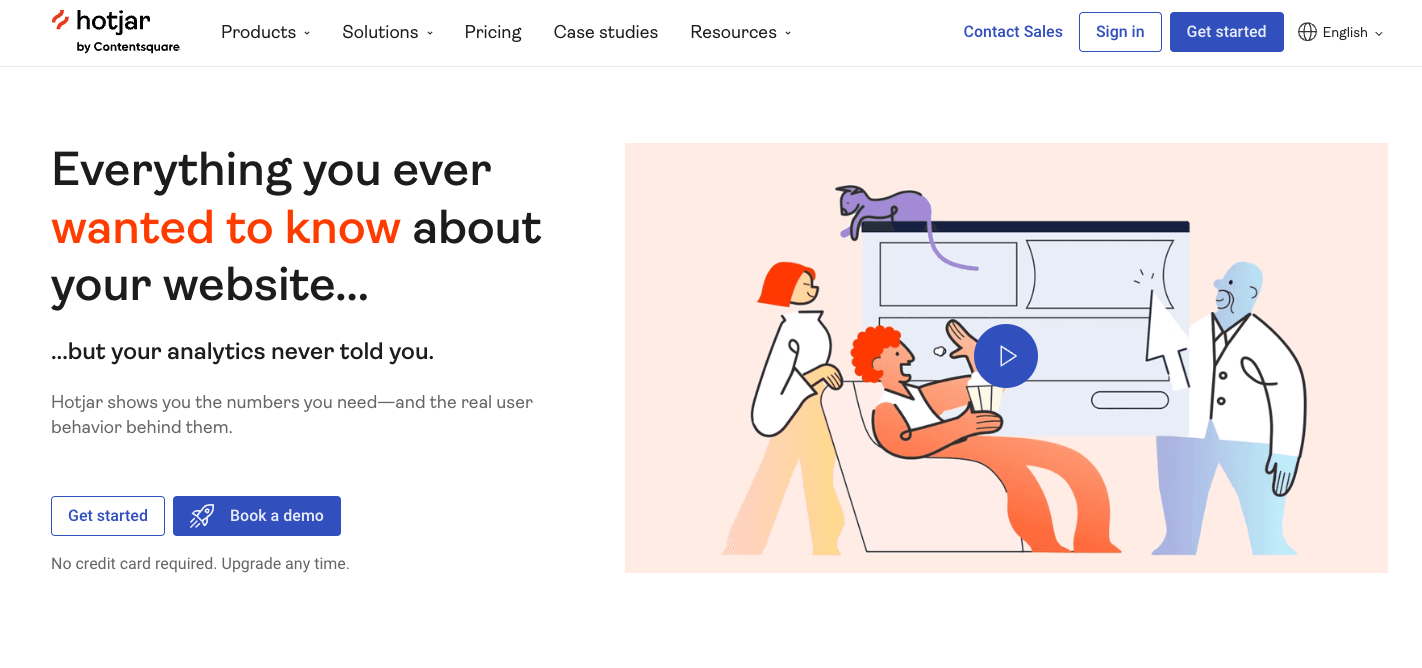Click the hero illustration thumbnail
The height and width of the screenshot is (668, 1422).
pyautogui.click(x=1006, y=358)
